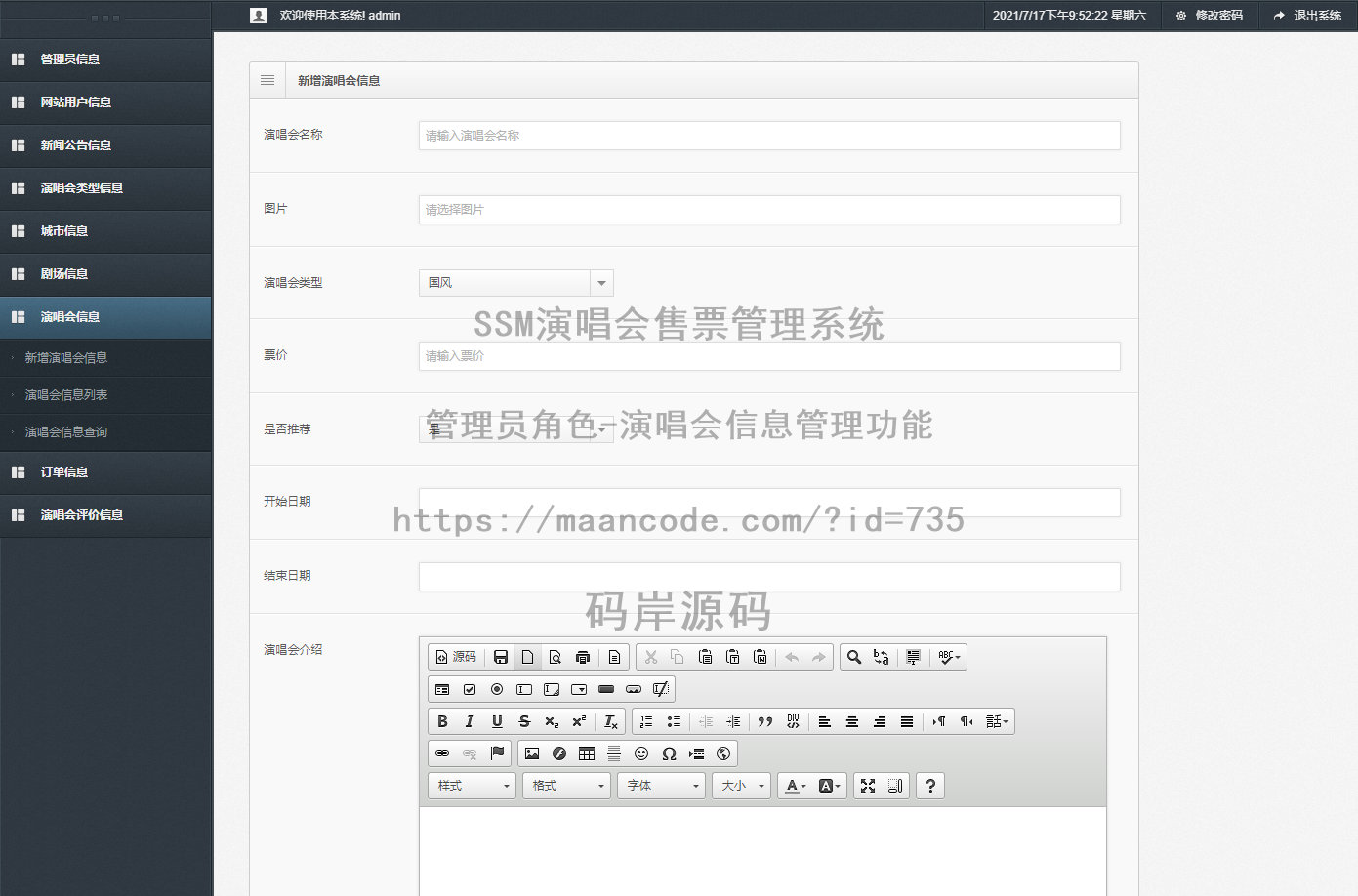Open the 剧场信息 sidebar menu
Image resolution: width=1358 pixels, height=896 pixels.
pyautogui.click(x=105, y=274)
